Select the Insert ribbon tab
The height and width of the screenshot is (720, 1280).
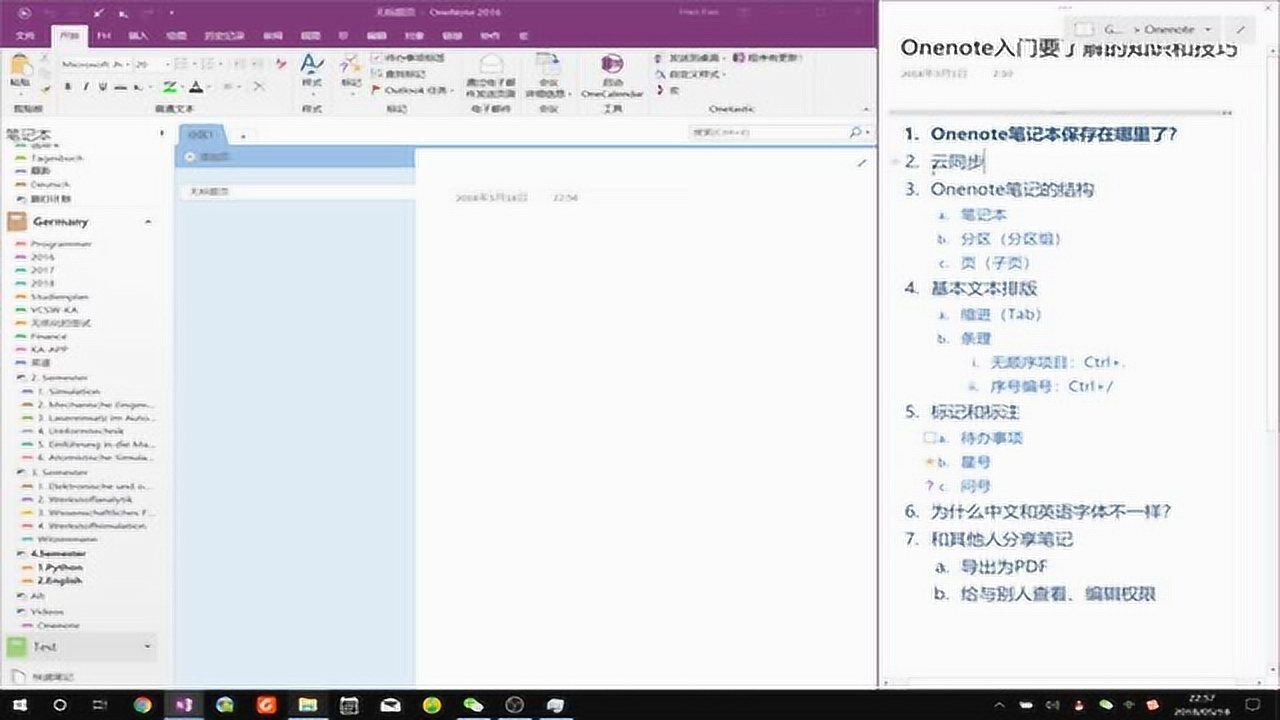click(x=138, y=35)
